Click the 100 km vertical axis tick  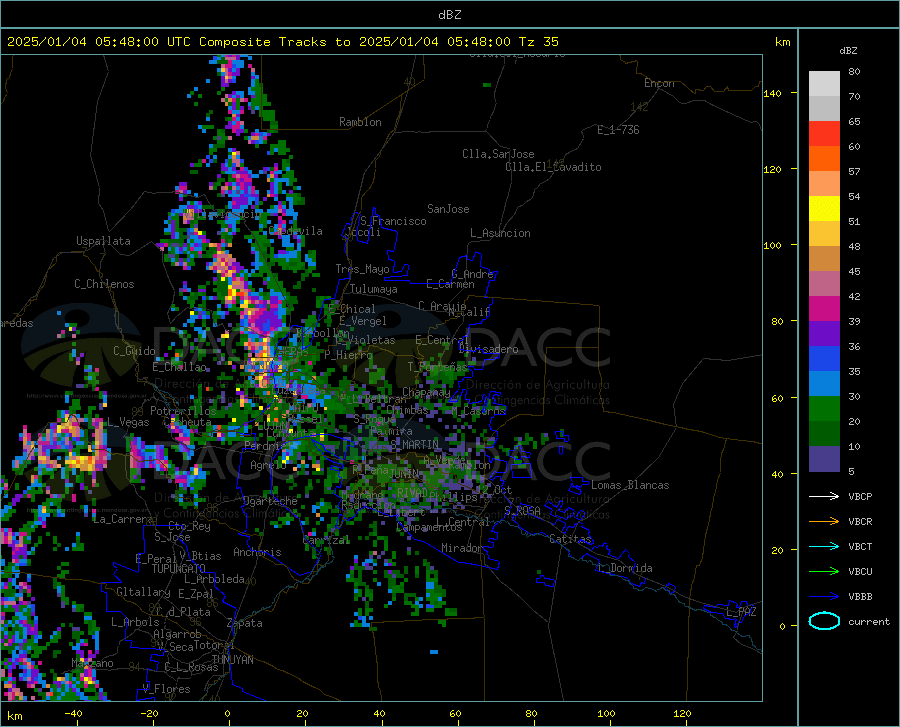tap(773, 245)
